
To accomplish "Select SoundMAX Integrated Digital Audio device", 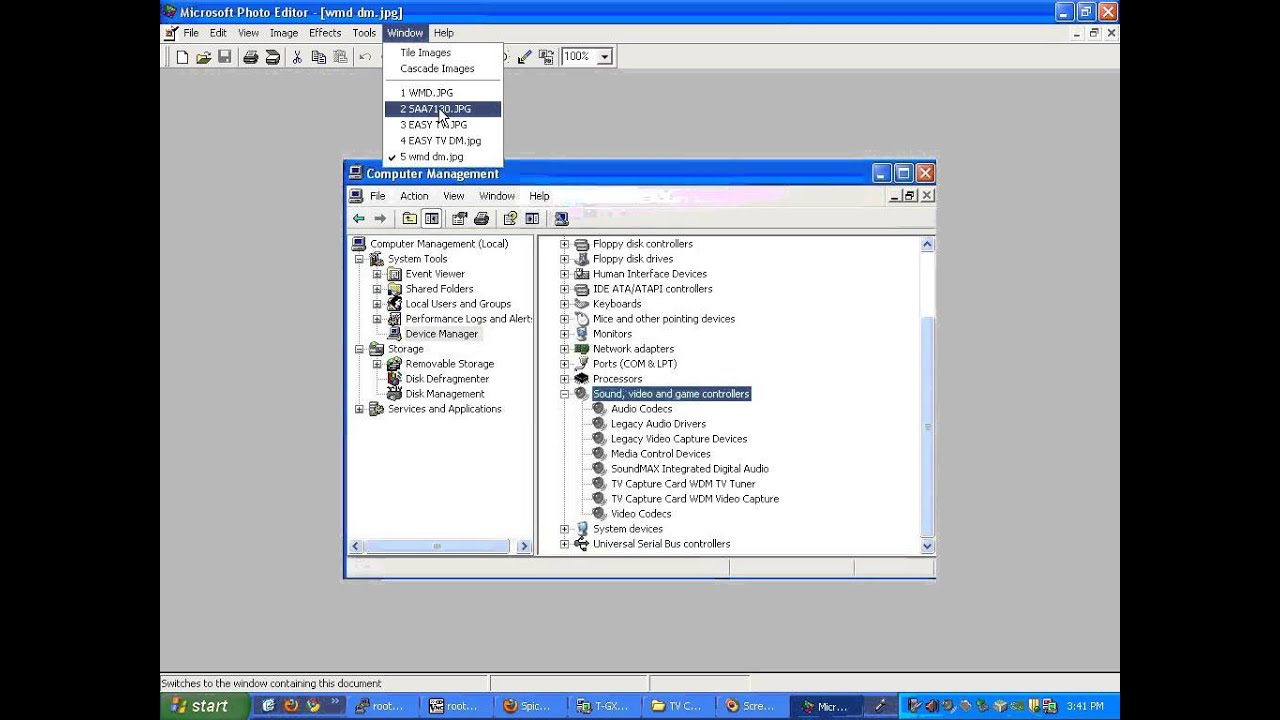I will (689, 469).
